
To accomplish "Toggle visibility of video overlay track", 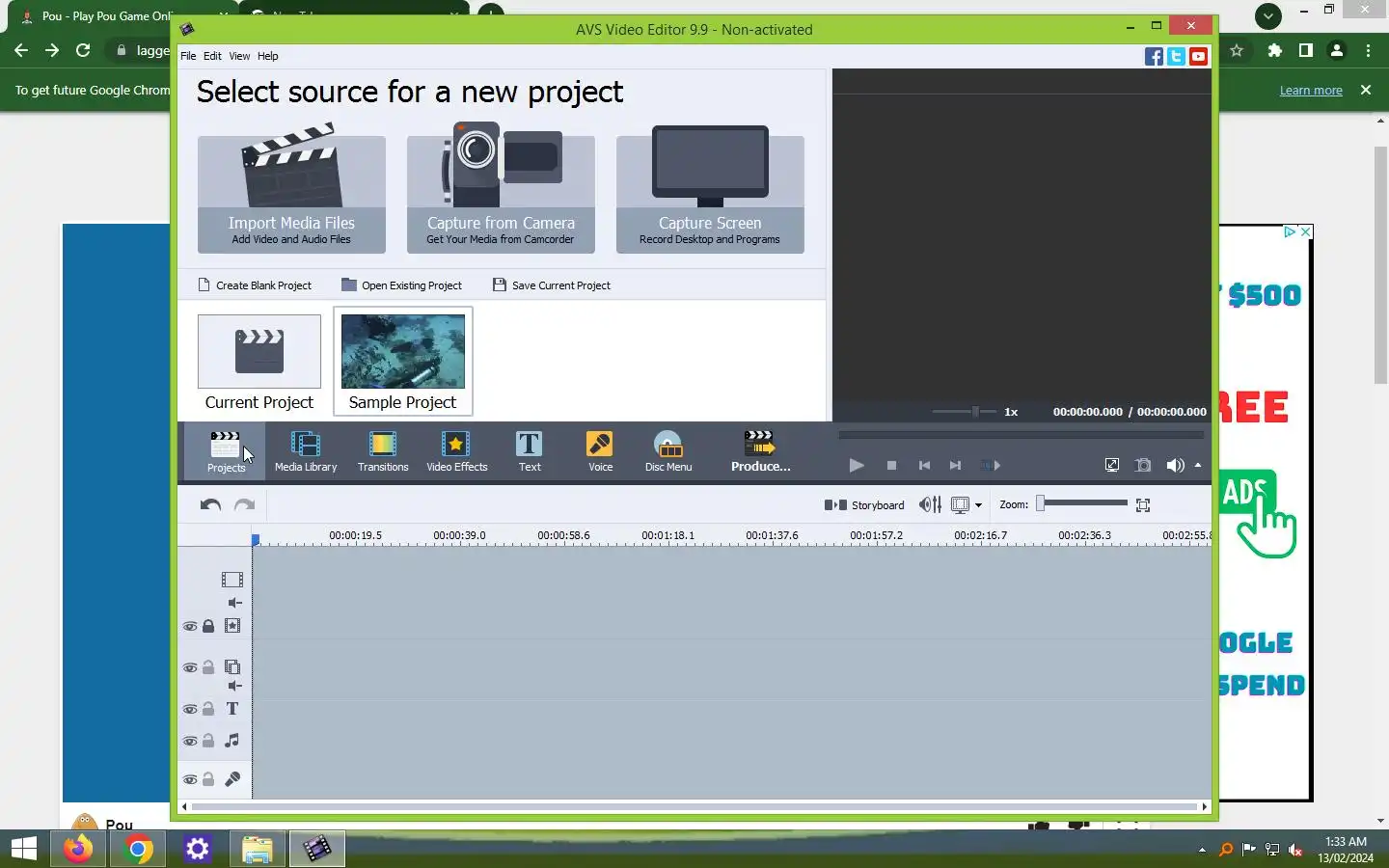I will pyautogui.click(x=190, y=667).
